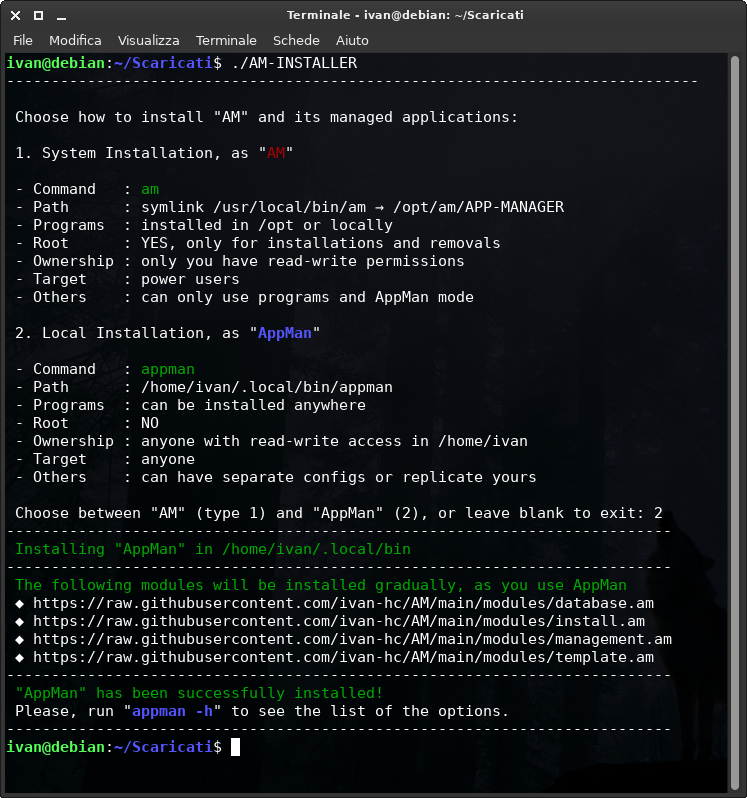Click the blue 'appman -h' command hint
Screen dimensions: 747x798
[x=173, y=711]
